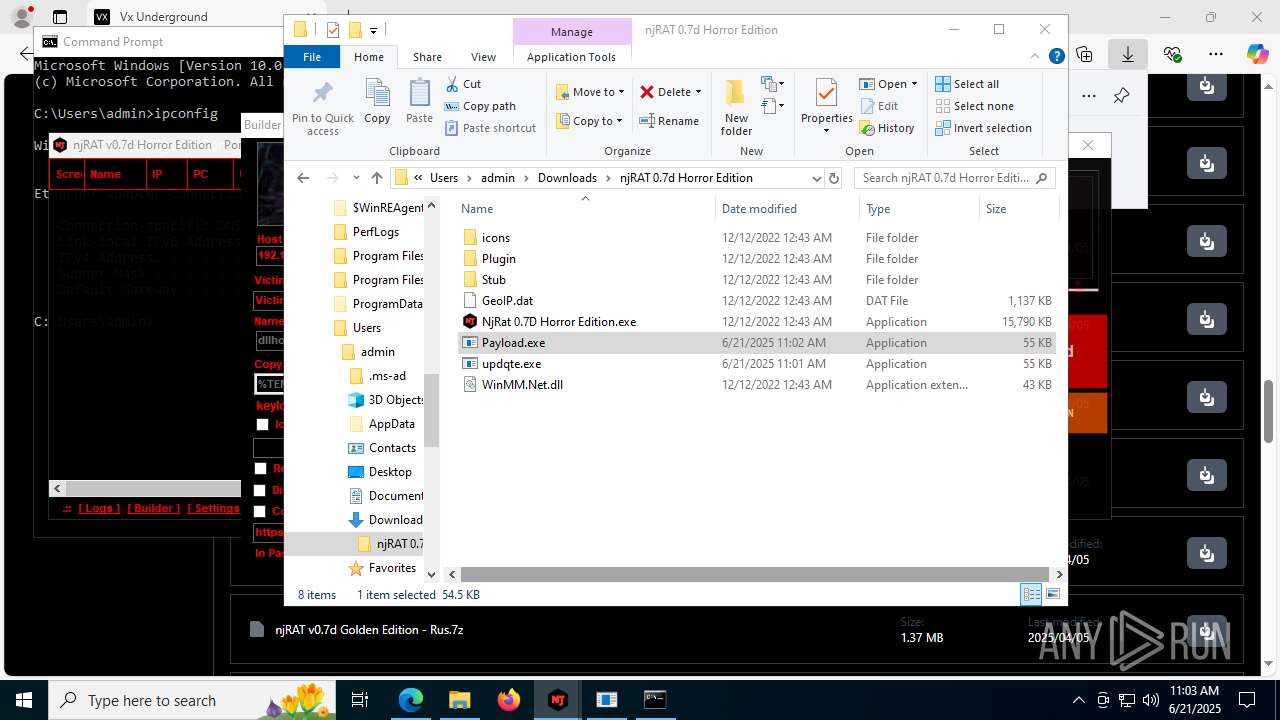The image size is (1280, 720).
Task: Collapse the ribbon with the chevron
Action: [1035, 57]
